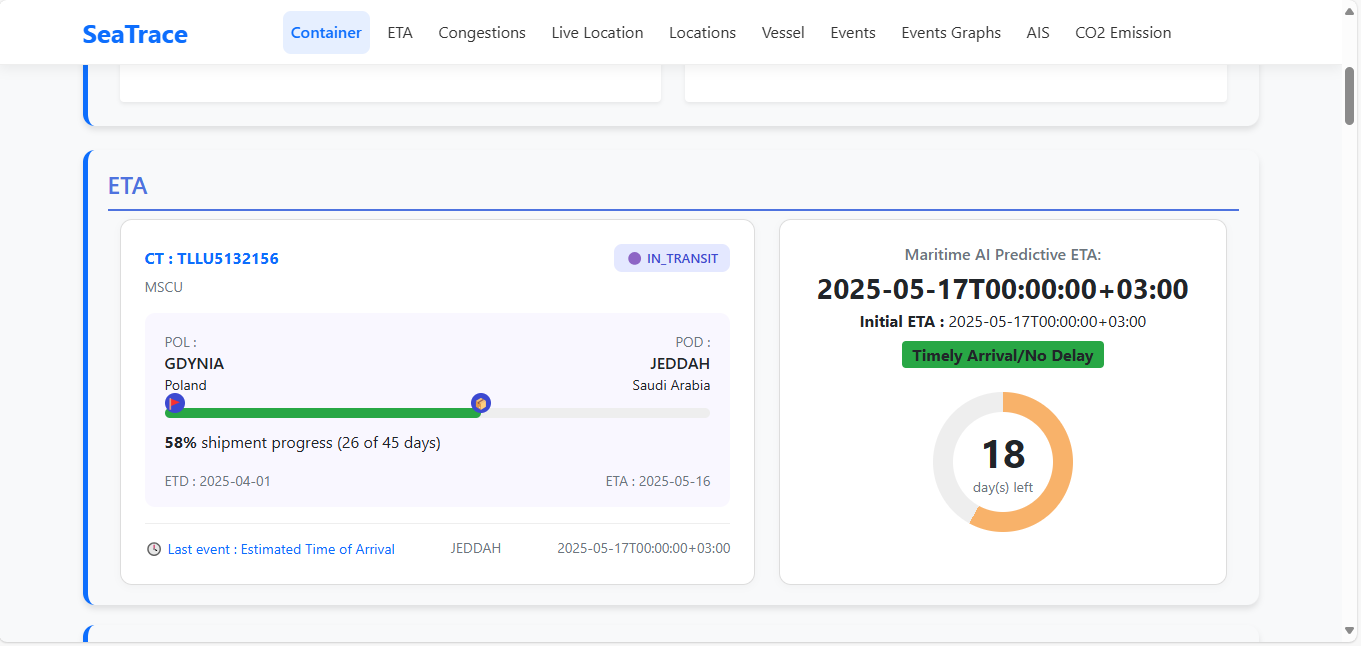Image resolution: width=1361 pixels, height=646 pixels.
Task: Click the Initial ETA value line
Action: coord(1003,322)
